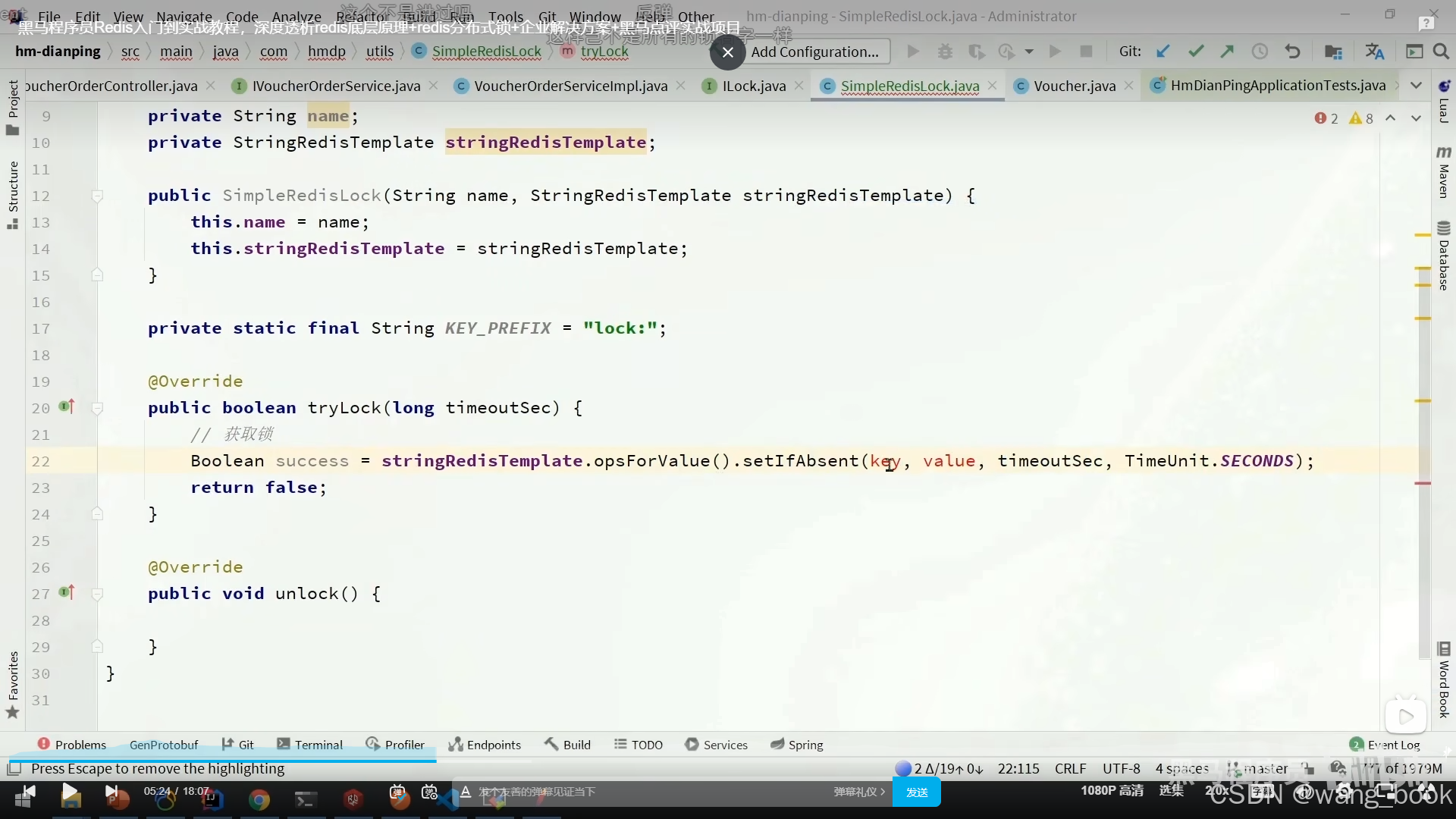Click implements gutter icon beside tryLock

(67, 407)
